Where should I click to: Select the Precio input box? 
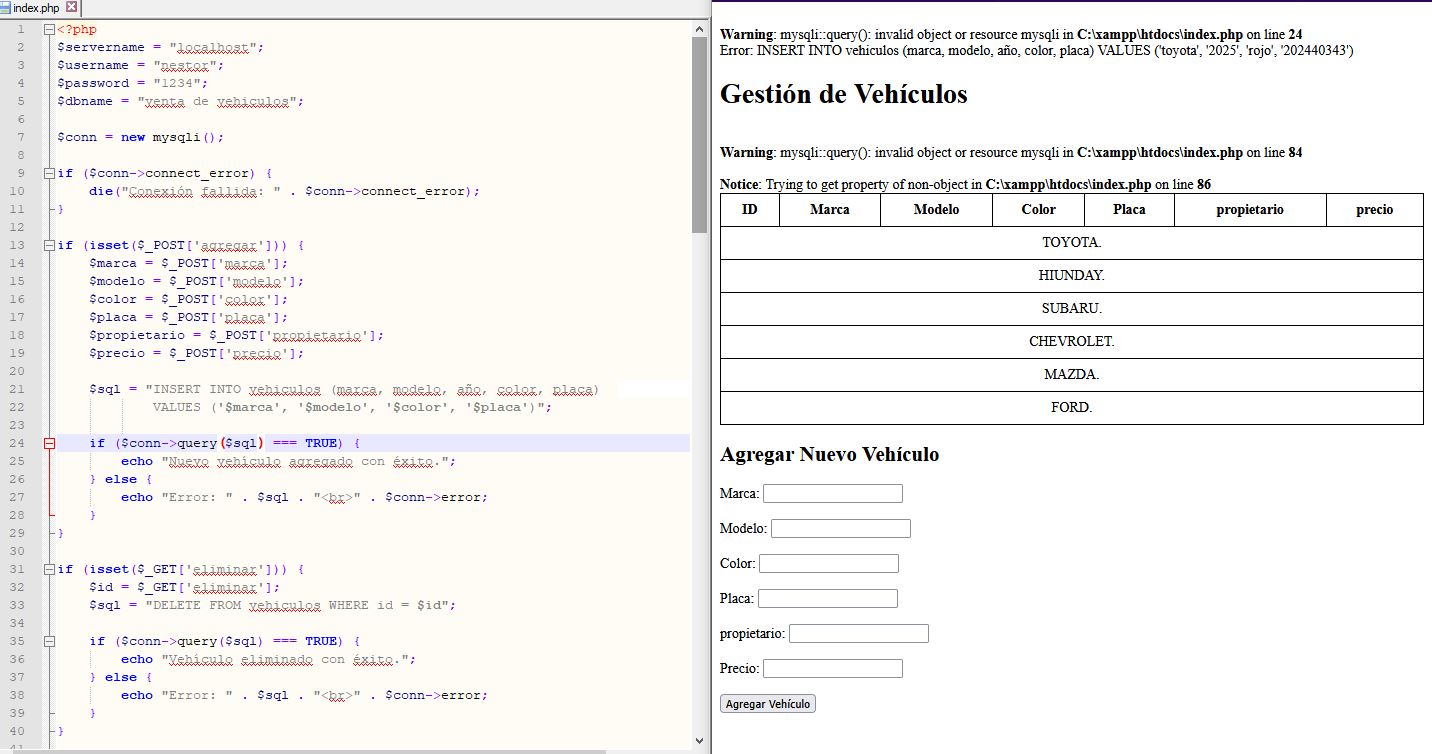832,669
